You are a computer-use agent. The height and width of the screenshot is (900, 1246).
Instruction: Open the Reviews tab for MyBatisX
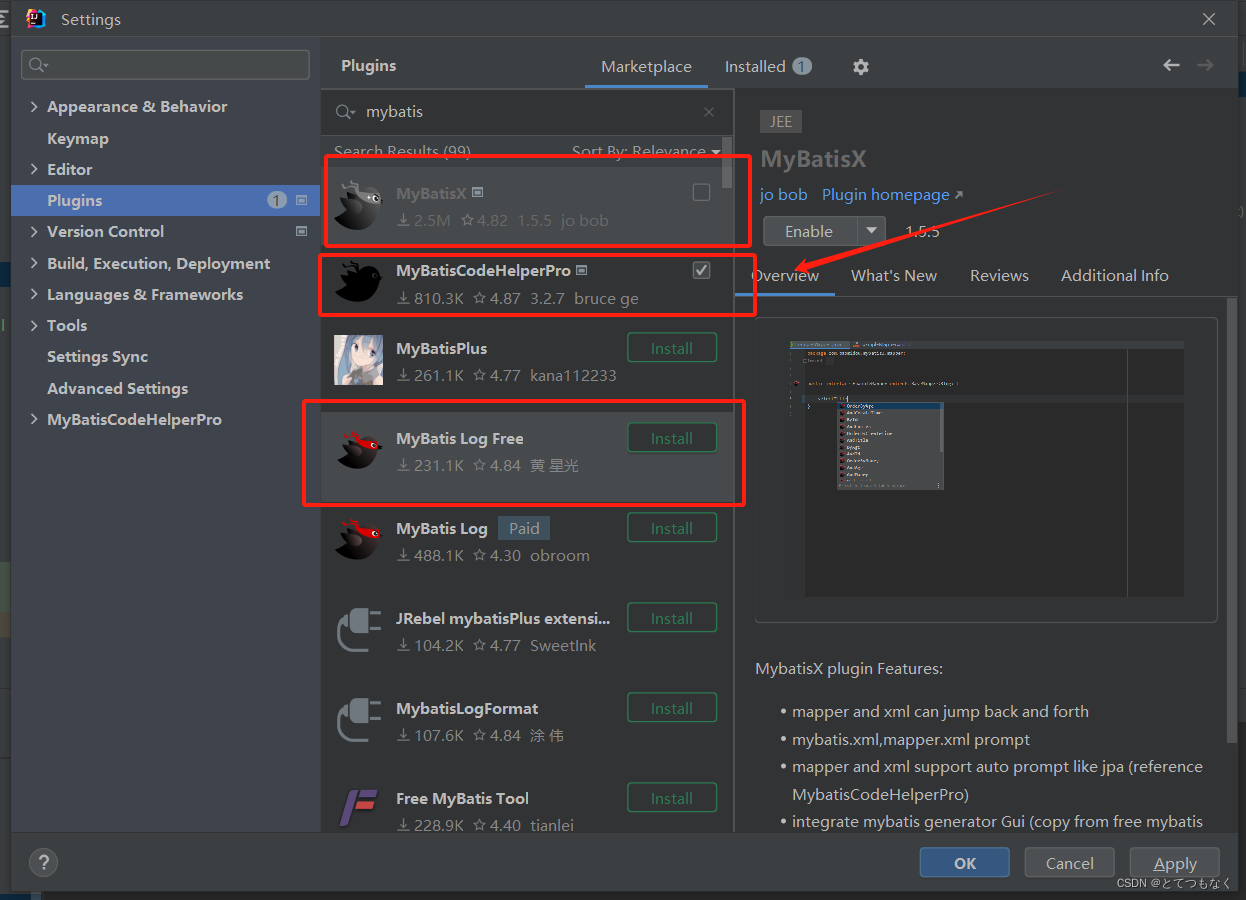[x=999, y=275]
